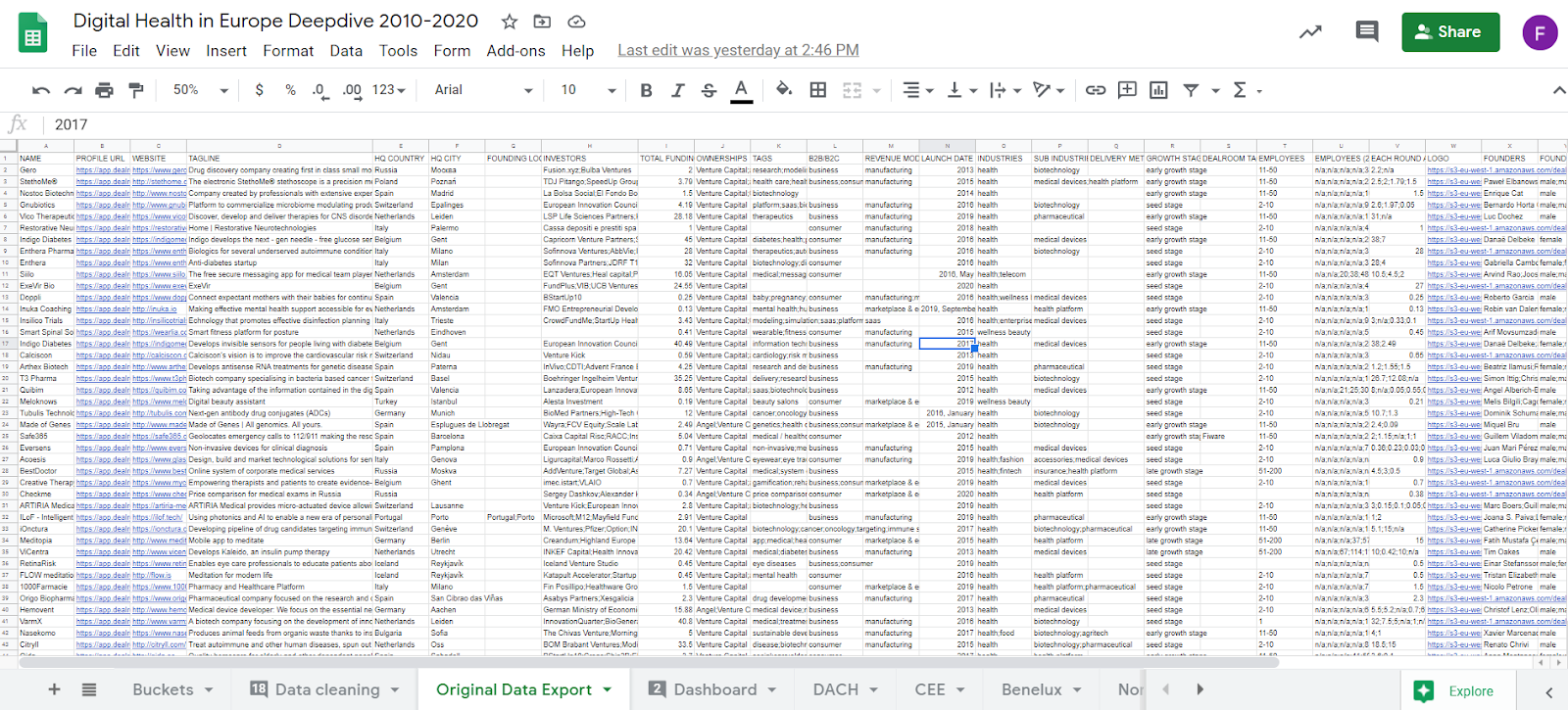Open the fill color picker
Screen dimensions: 1568x710
784,90
